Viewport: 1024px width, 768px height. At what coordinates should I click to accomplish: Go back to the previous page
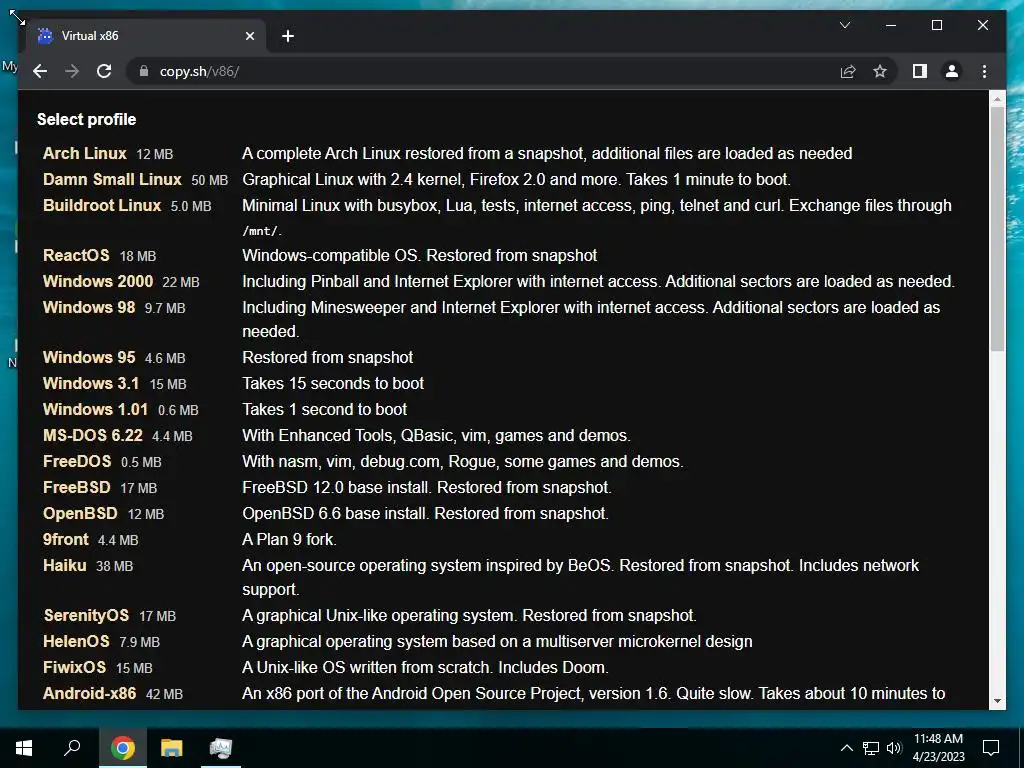pos(40,71)
